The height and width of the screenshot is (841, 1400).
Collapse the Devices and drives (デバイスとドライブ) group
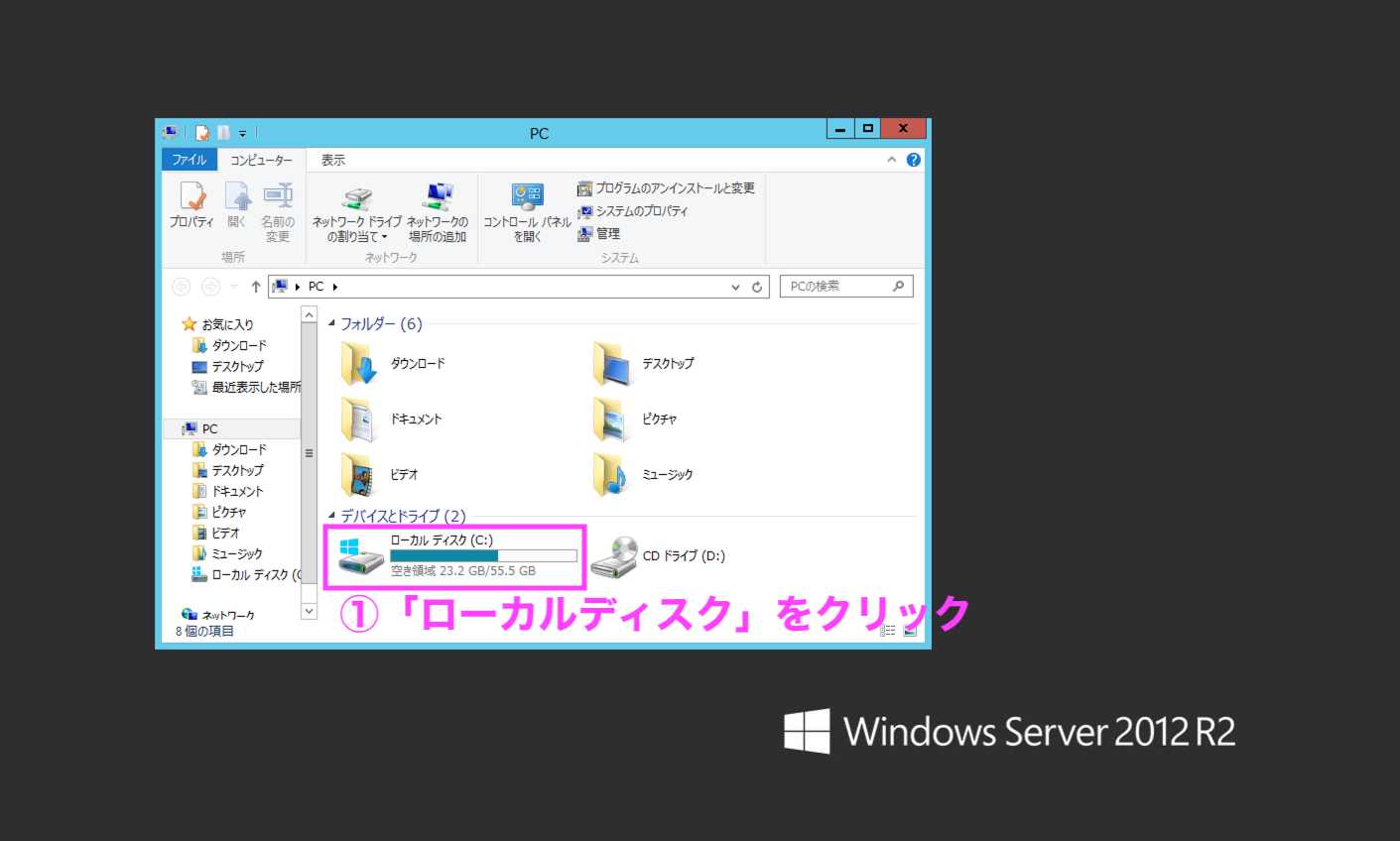[332, 516]
